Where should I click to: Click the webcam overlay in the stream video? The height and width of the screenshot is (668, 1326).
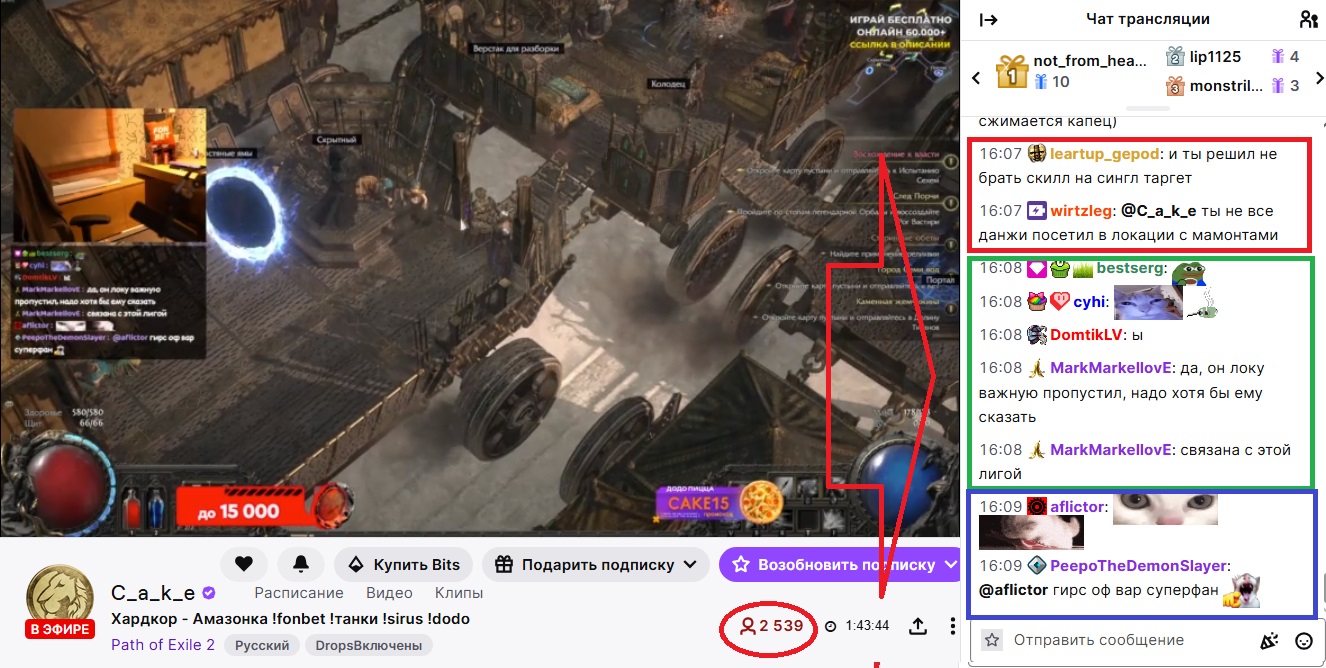(110, 174)
